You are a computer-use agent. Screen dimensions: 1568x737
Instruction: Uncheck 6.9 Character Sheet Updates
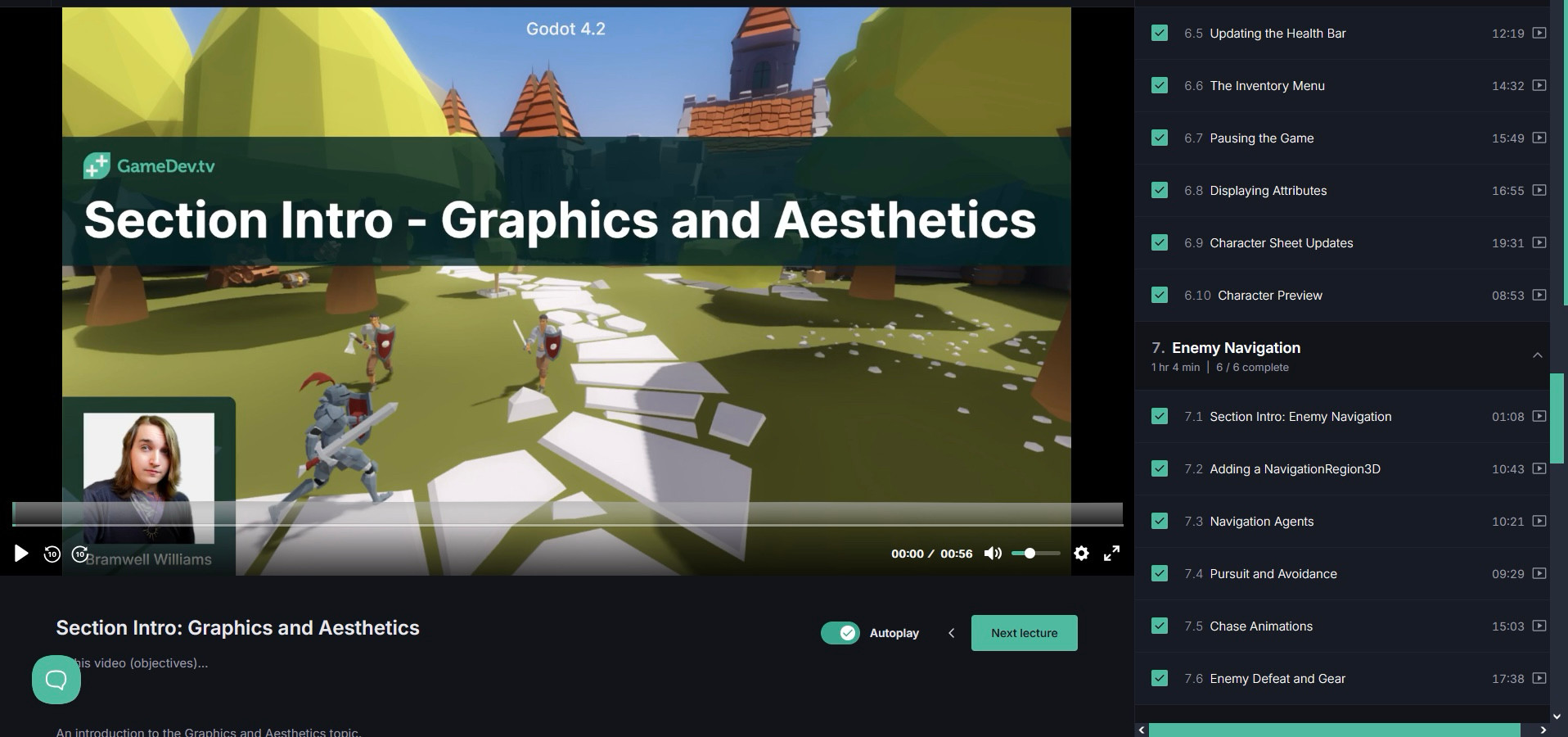(x=1160, y=242)
